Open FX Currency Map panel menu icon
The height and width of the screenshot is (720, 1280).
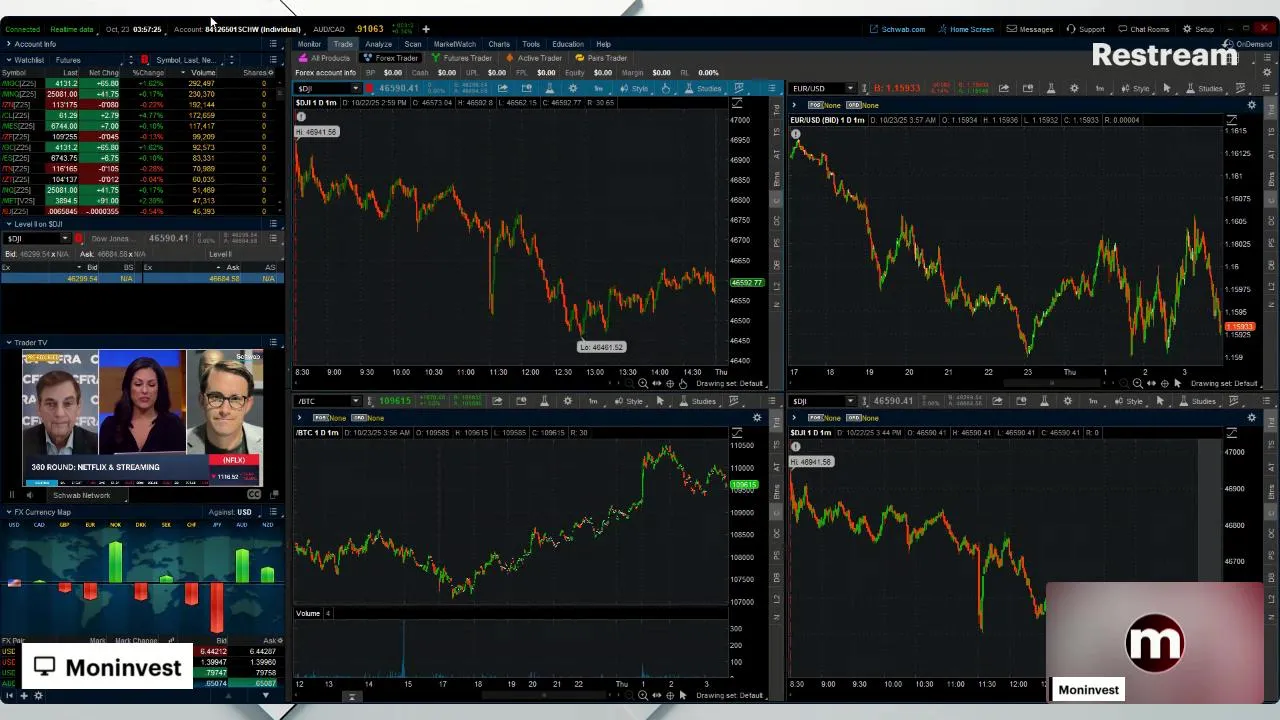coord(273,512)
